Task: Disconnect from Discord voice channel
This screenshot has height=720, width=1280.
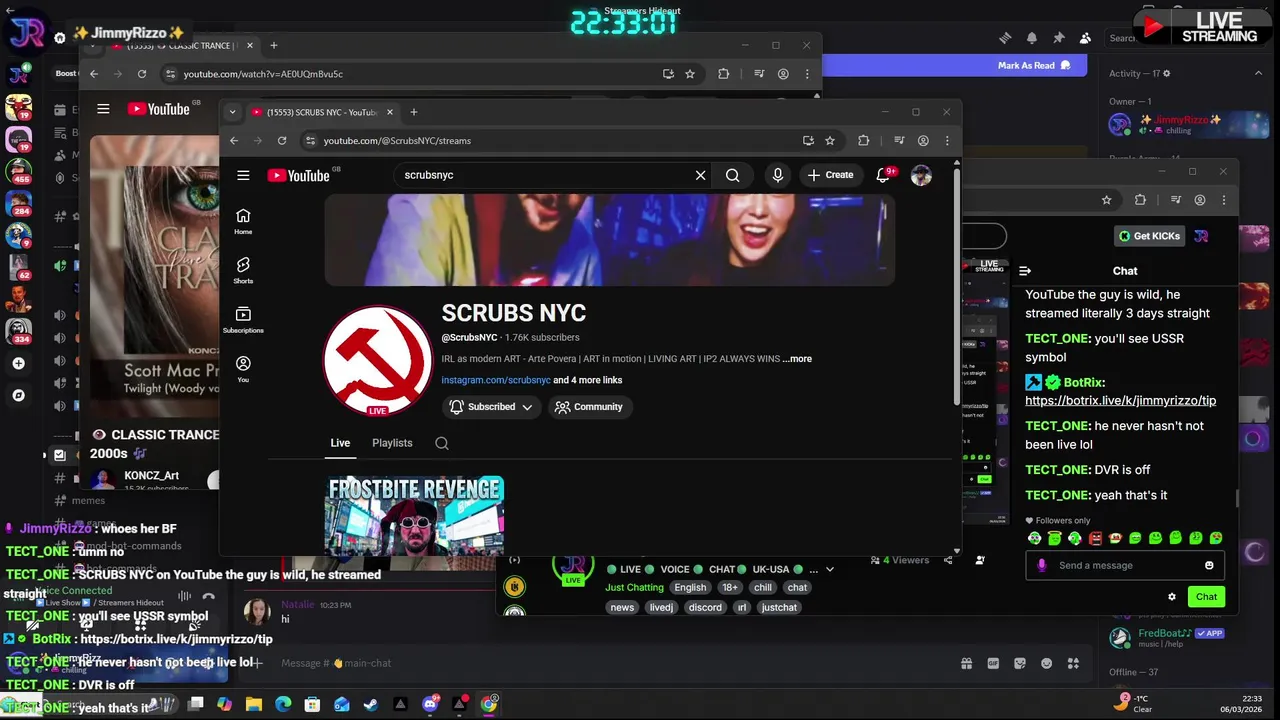Action: click(208, 597)
